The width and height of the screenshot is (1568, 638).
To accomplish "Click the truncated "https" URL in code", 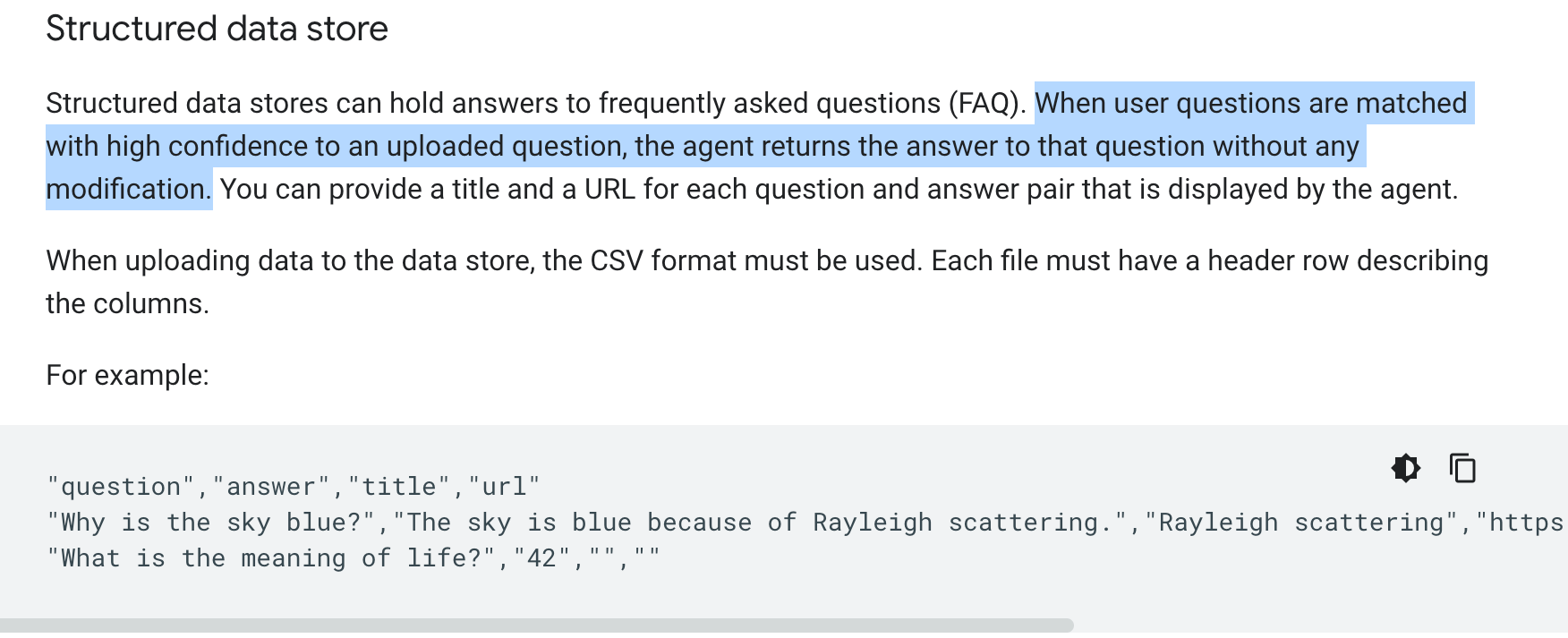I will pyautogui.click(x=1525, y=523).
